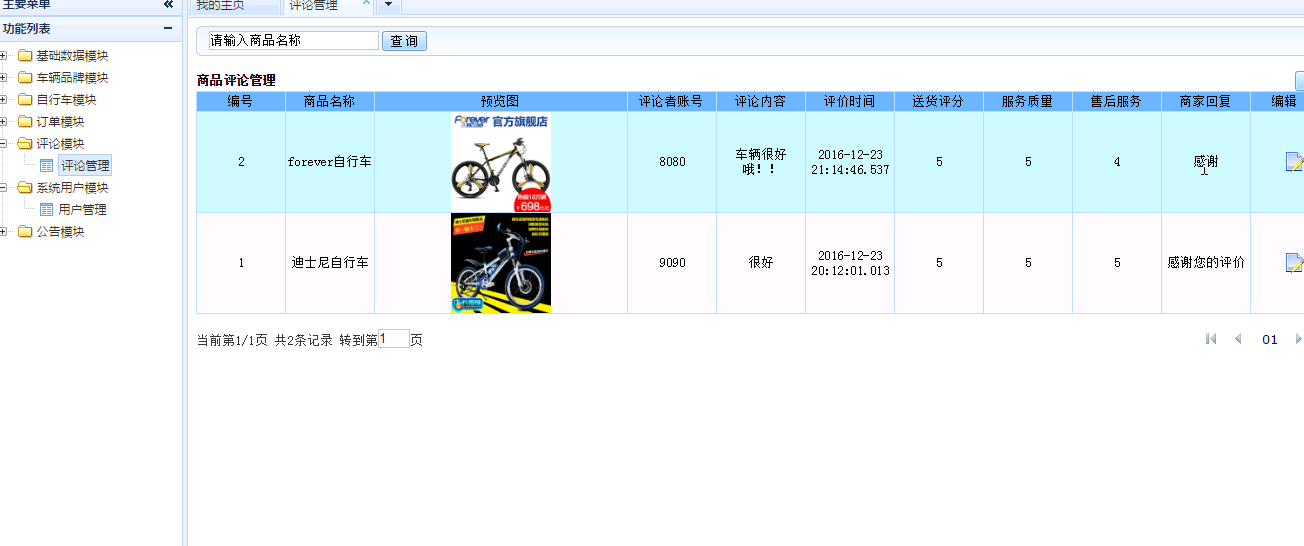Click the 编号 column header
The width and height of the screenshot is (1304, 546).
[x=241, y=101]
